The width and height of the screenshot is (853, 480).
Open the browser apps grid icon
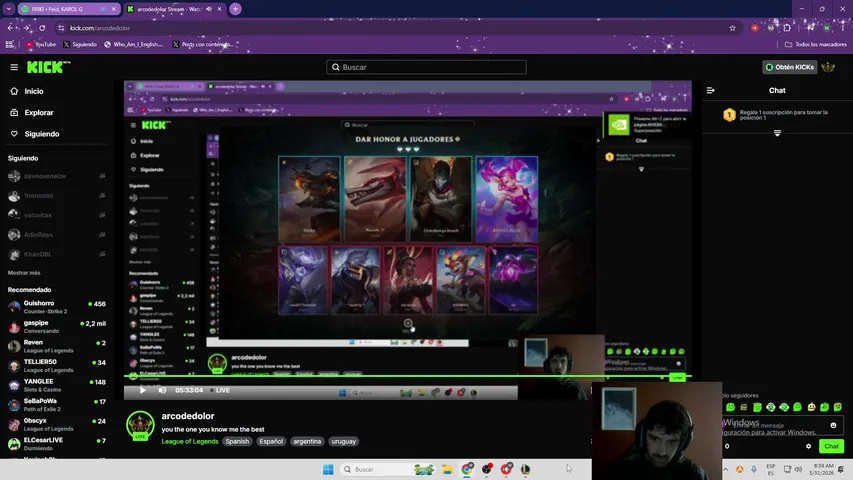(x=10, y=45)
